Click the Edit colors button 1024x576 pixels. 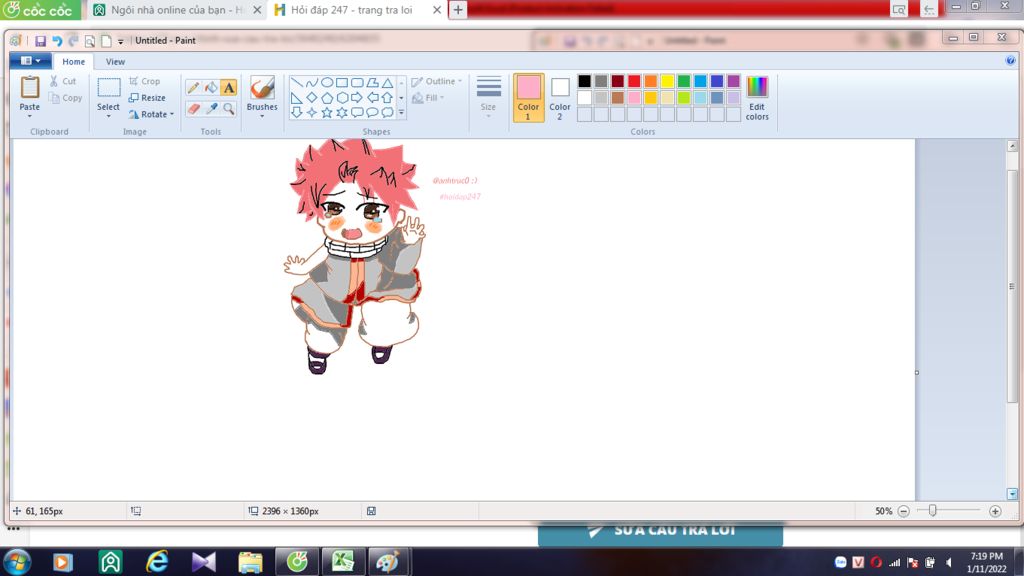tap(757, 98)
